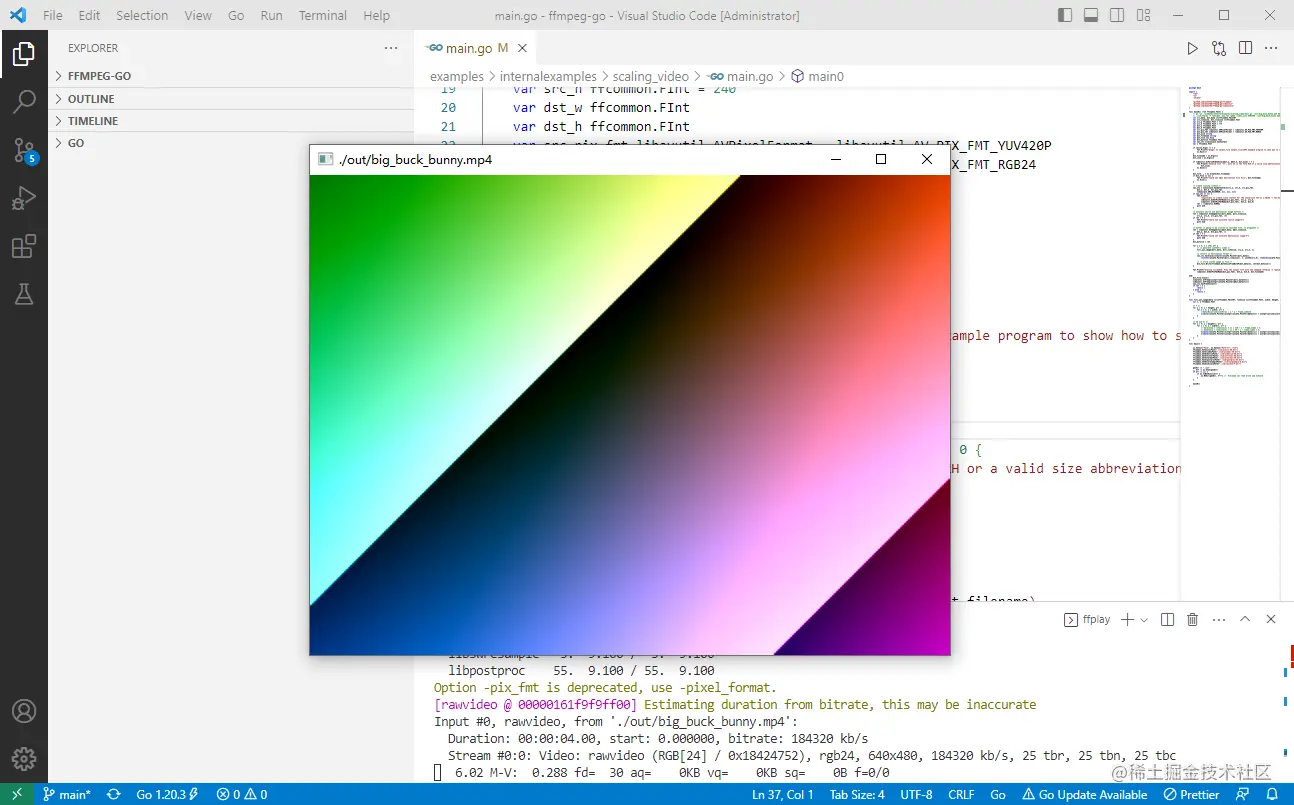Open the Help menu
Image resolution: width=1294 pixels, height=805 pixels.
[377, 16]
